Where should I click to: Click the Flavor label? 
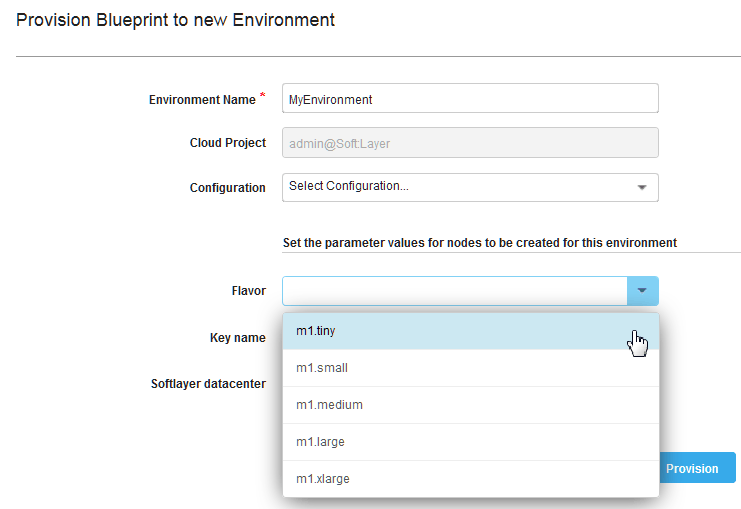249,291
